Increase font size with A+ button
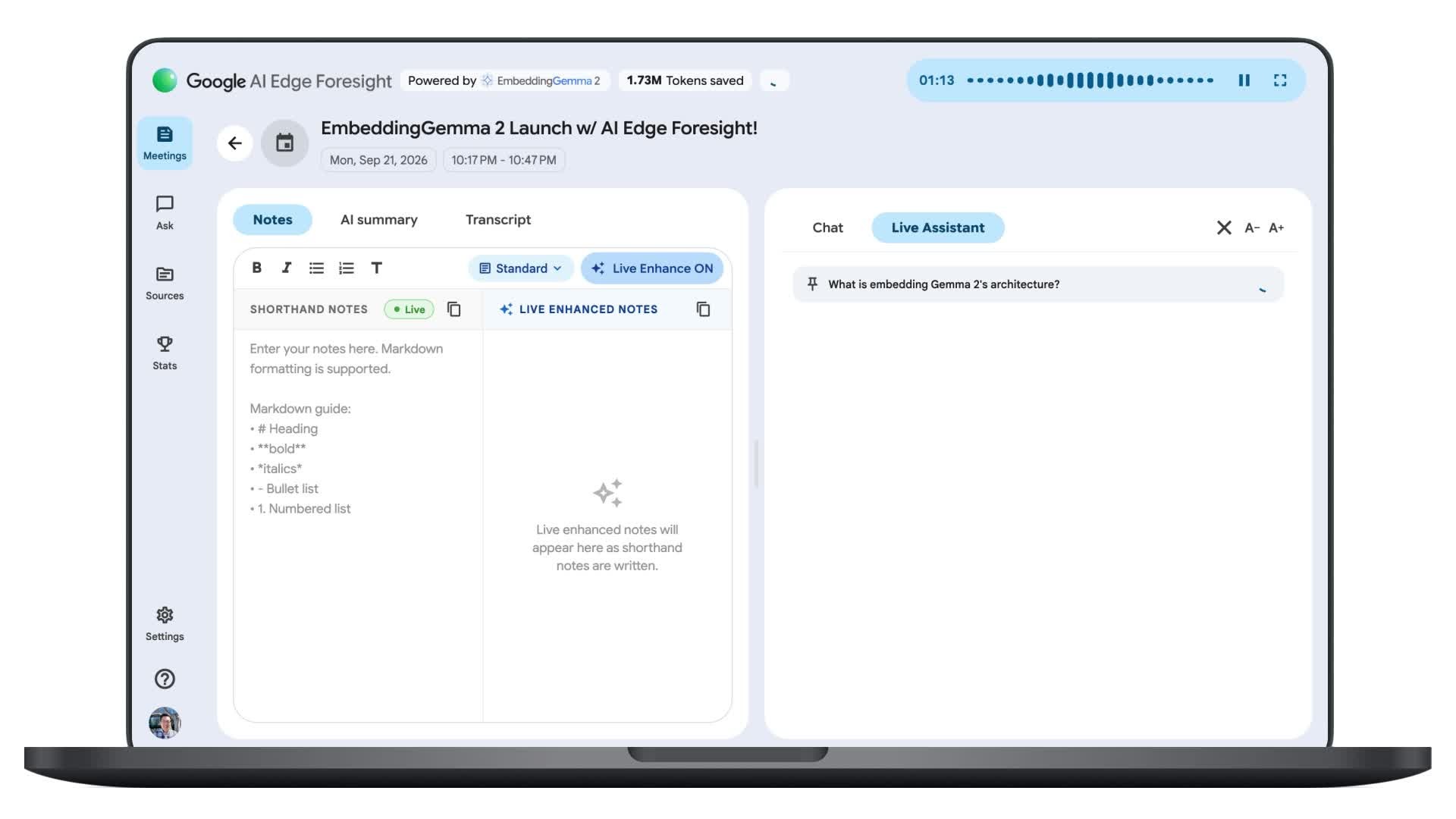The width and height of the screenshot is (1456, 819). [x=1276, y=227]
